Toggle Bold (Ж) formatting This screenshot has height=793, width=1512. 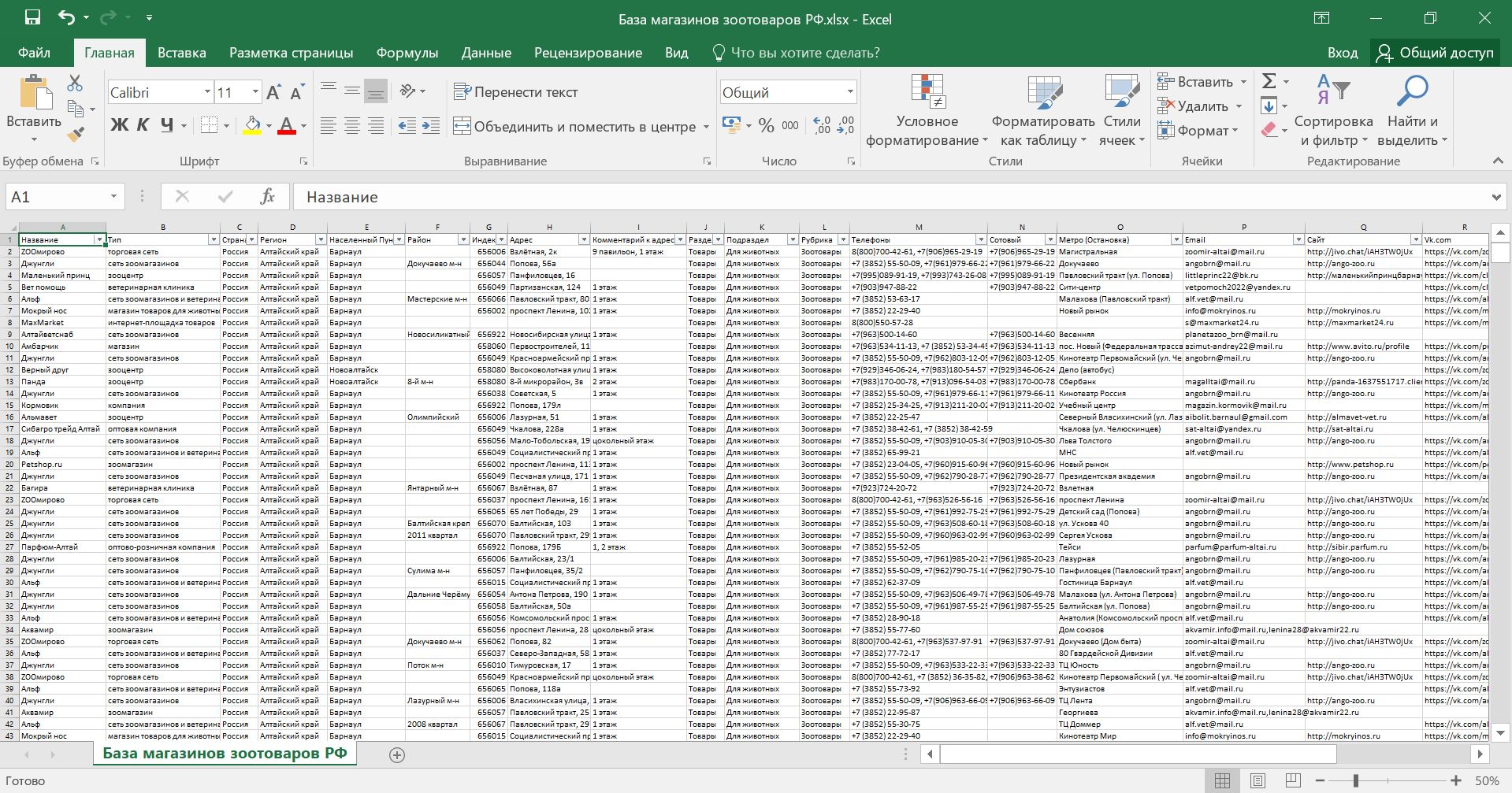(119, 125)
